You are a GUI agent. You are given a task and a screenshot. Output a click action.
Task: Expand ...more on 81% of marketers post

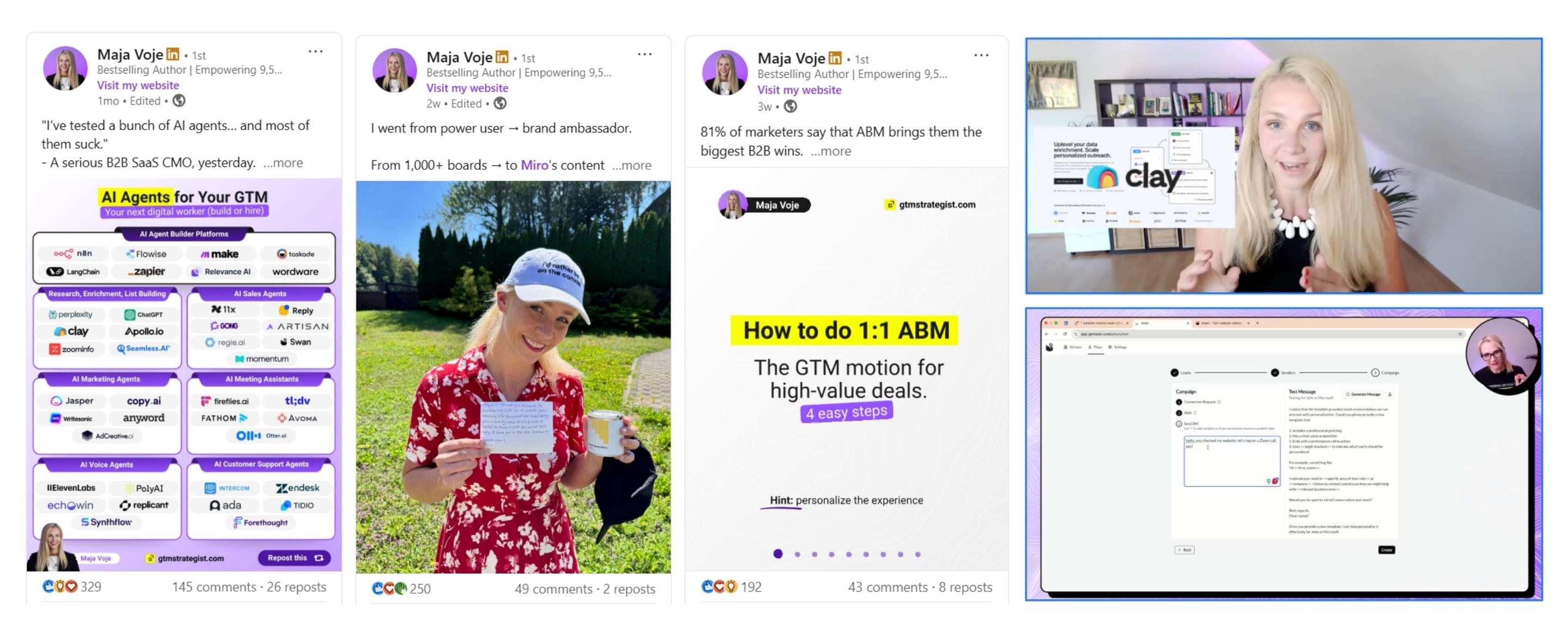pos(831,151)
